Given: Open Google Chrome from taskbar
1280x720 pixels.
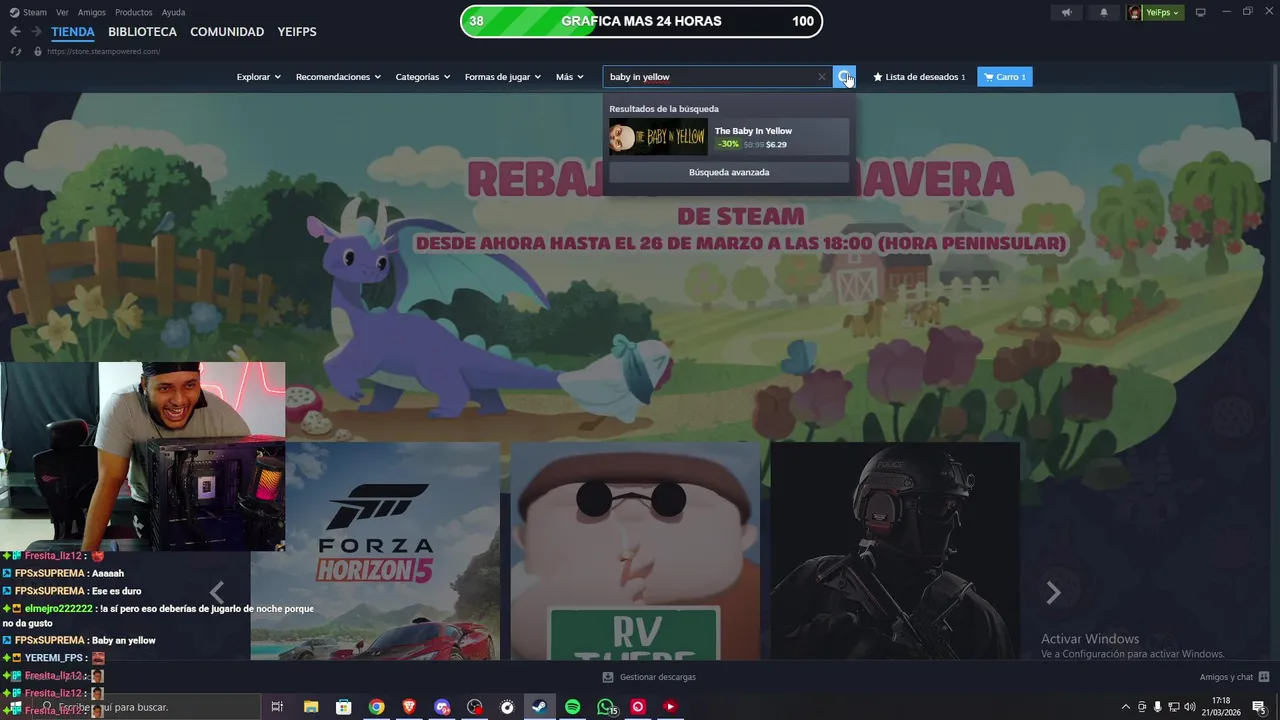Looking at the screenshot, I should [376, 707].
